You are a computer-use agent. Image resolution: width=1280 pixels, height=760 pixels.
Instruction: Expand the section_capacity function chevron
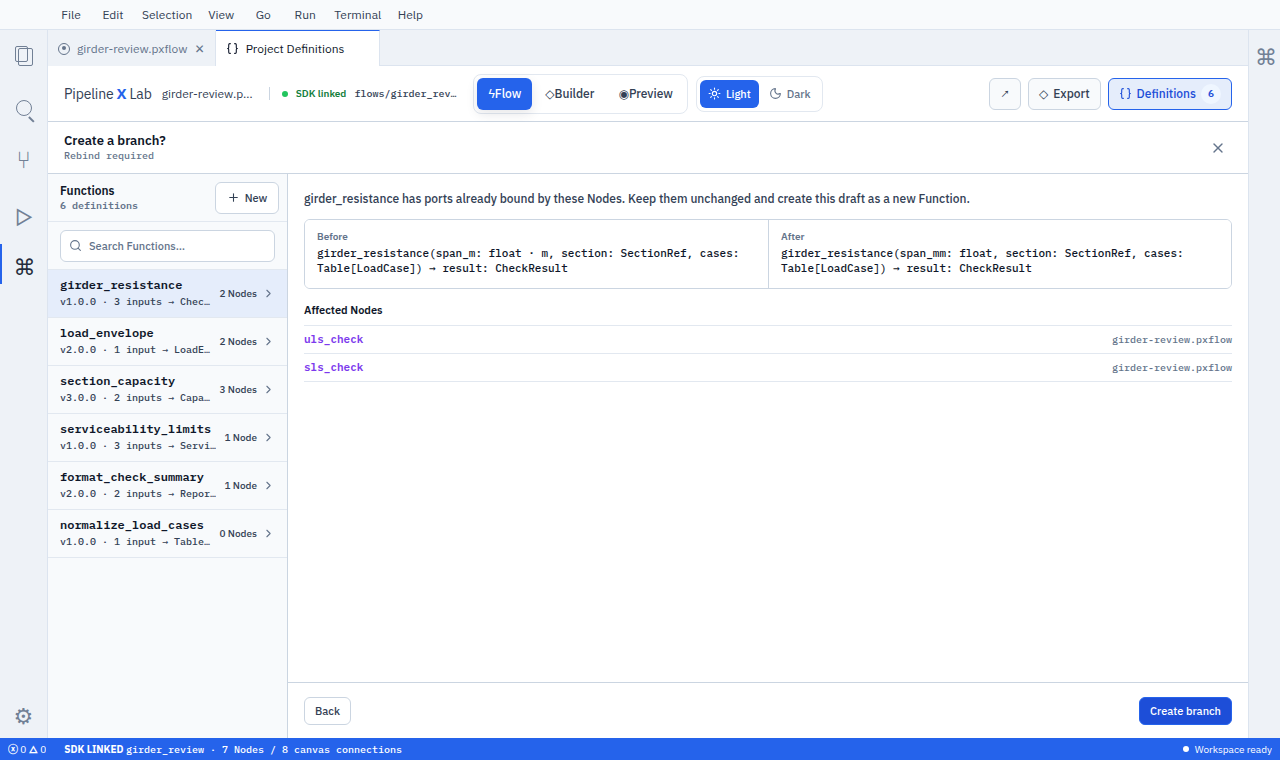pos(269,390)
